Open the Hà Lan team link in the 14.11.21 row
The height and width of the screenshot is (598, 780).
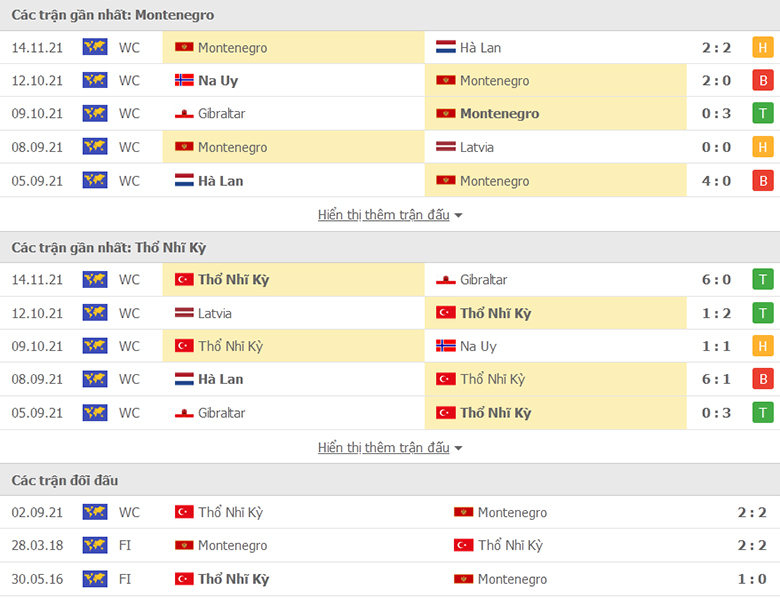coord(480,48)
